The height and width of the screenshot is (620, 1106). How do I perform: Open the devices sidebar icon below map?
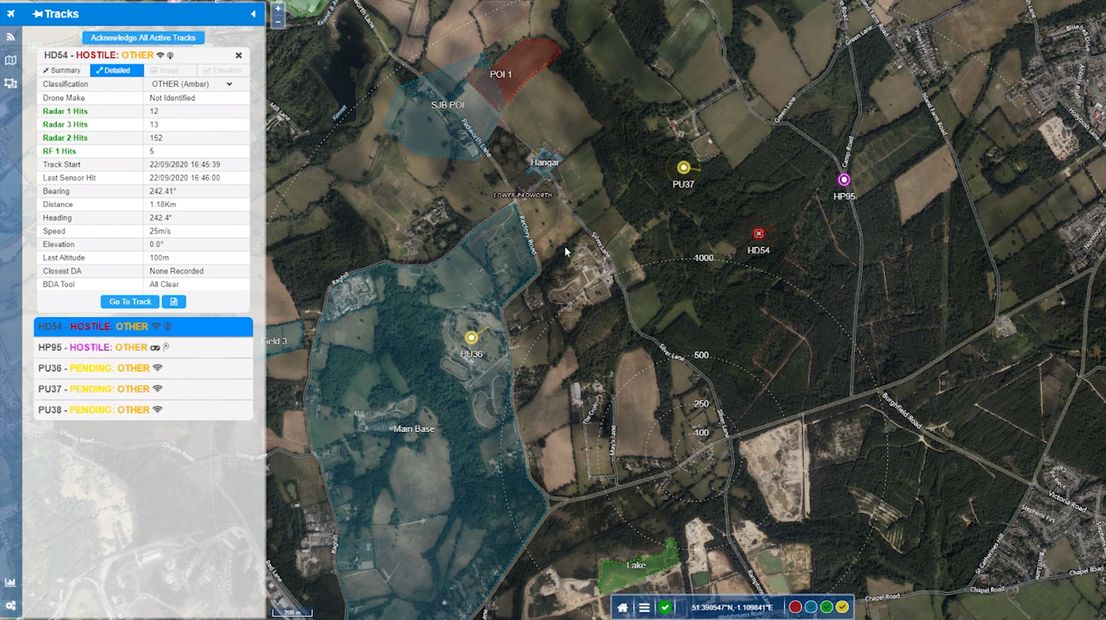[11, 83]
